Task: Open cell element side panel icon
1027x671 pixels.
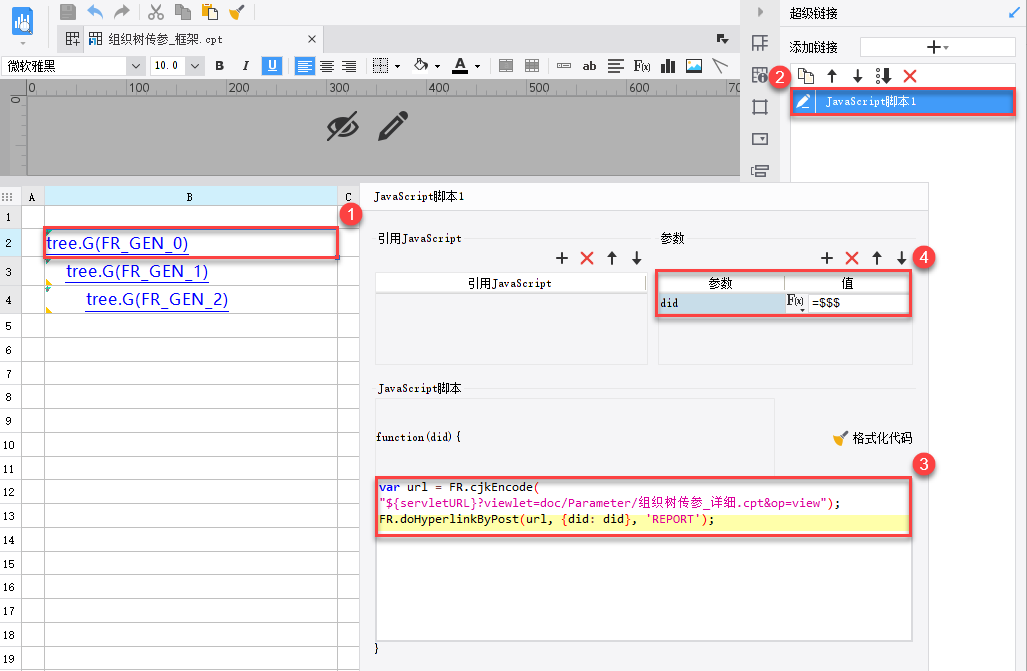Action: coord(760,43)
